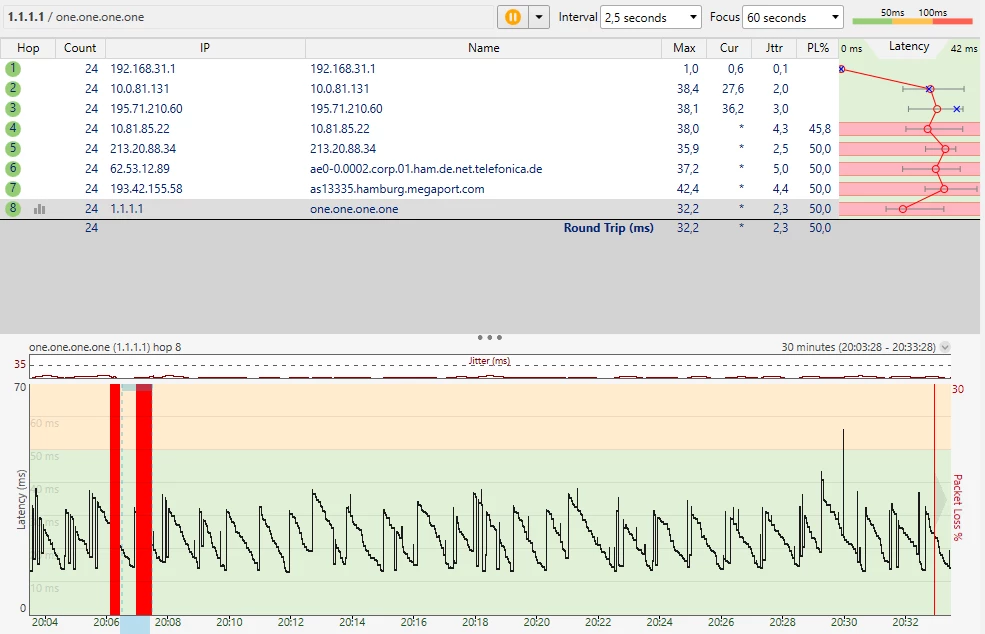Open the timeline graph options chevron
985x634 pixels.
tap(945, 347)
